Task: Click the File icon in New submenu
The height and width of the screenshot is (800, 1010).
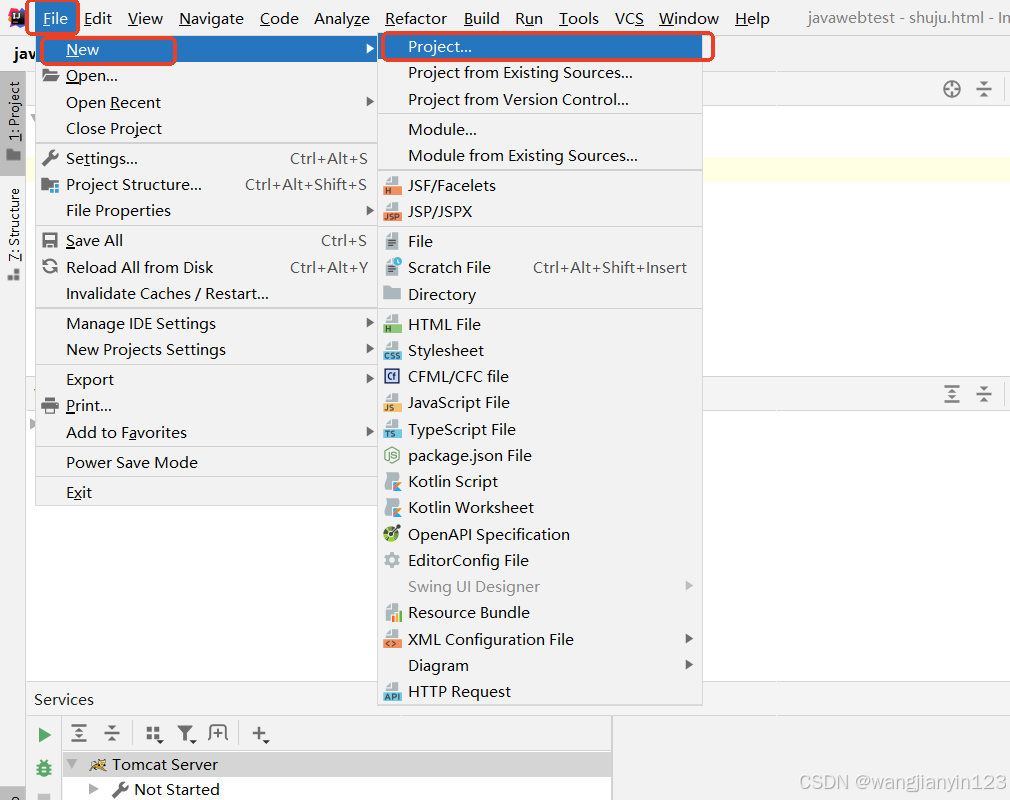Action: [x=392, y=242]
